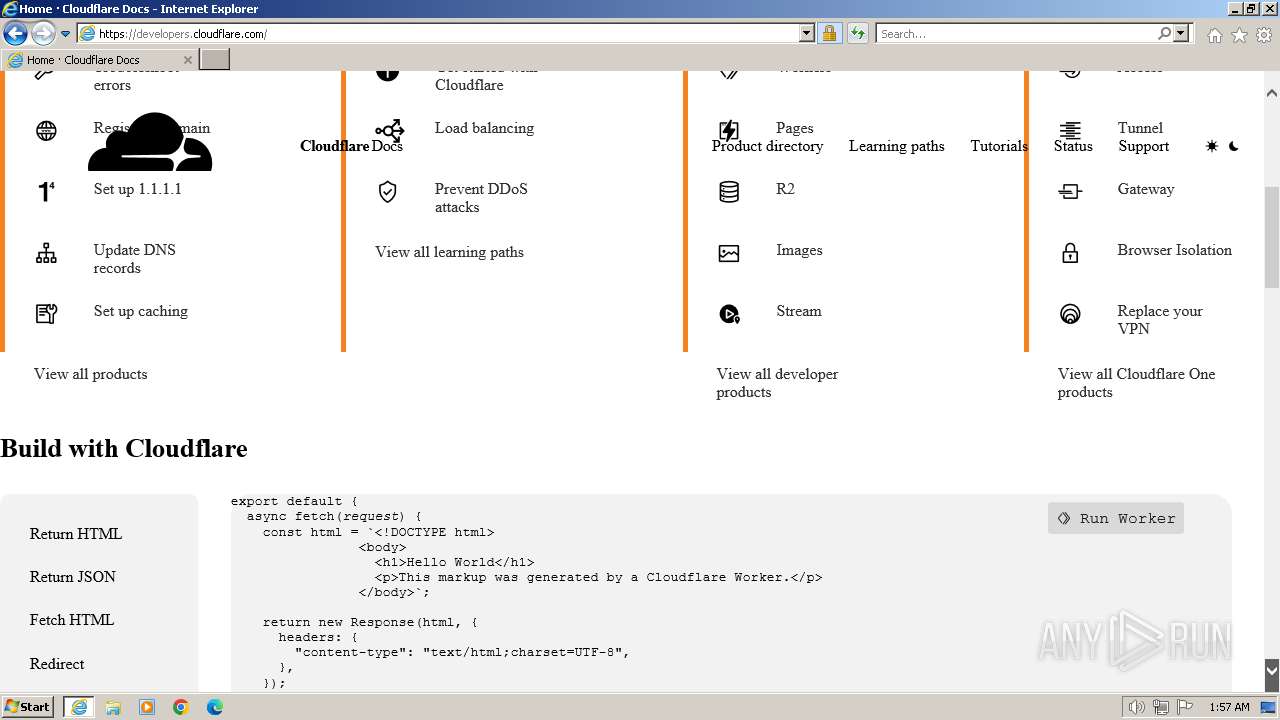Click the magnifier search icon
Viewport: 1280px width, 720px height.
[x=1164, y=34]
